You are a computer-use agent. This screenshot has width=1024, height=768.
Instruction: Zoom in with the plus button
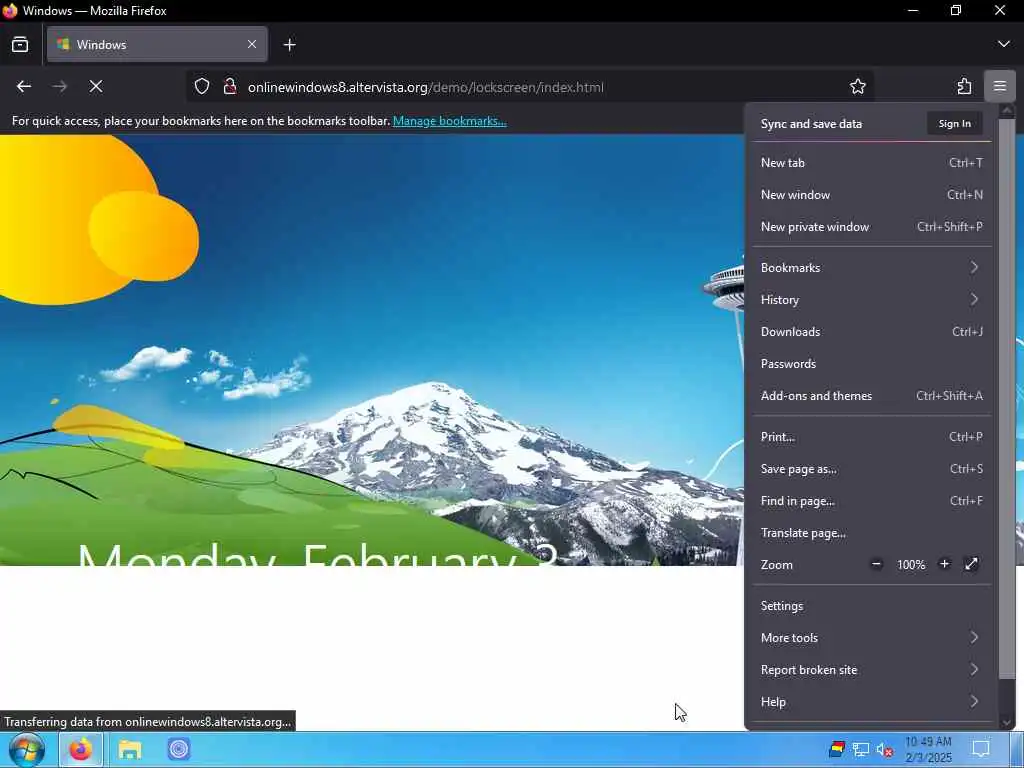(944, 564)
